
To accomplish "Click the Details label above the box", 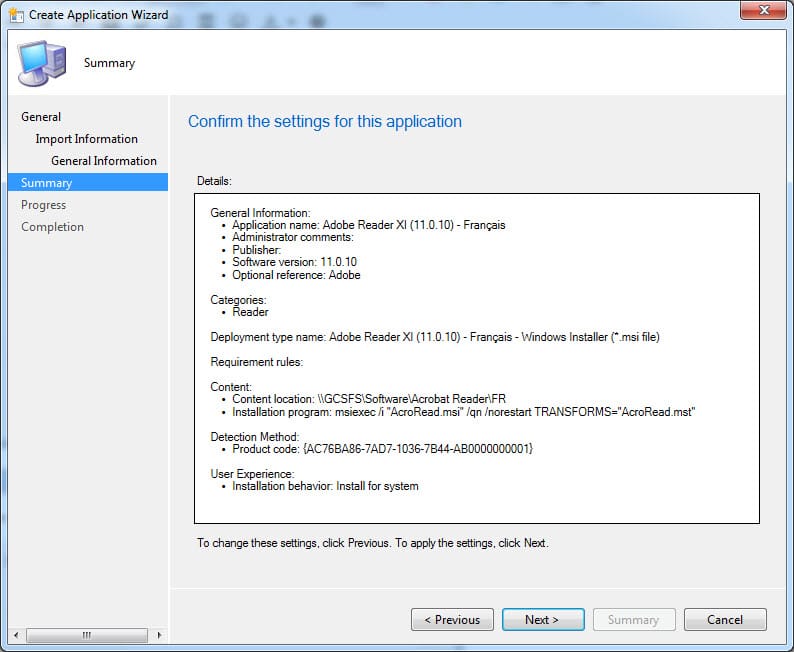I will (x=214, y=181).
